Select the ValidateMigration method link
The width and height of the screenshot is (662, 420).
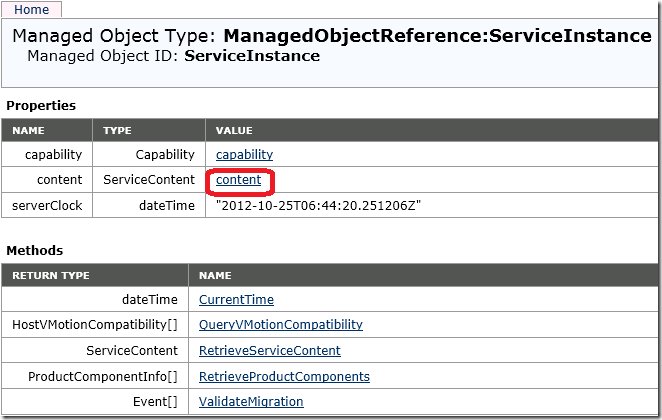tap(251, 402)
